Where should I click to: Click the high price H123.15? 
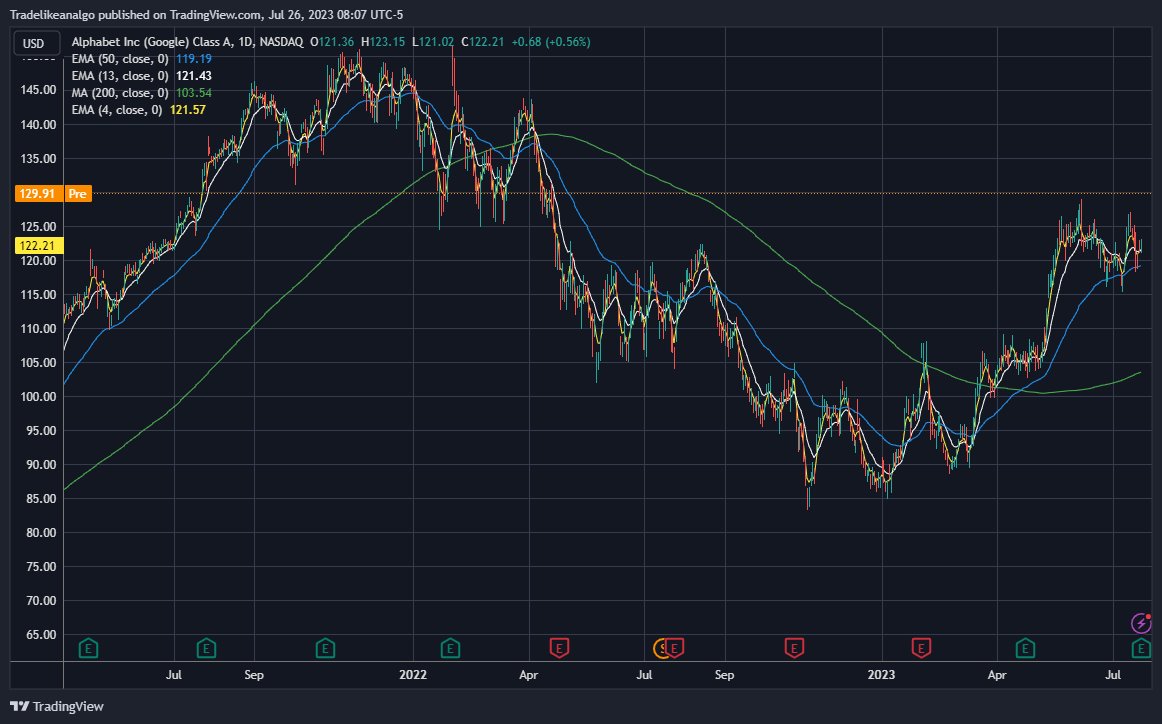(383, 41)
